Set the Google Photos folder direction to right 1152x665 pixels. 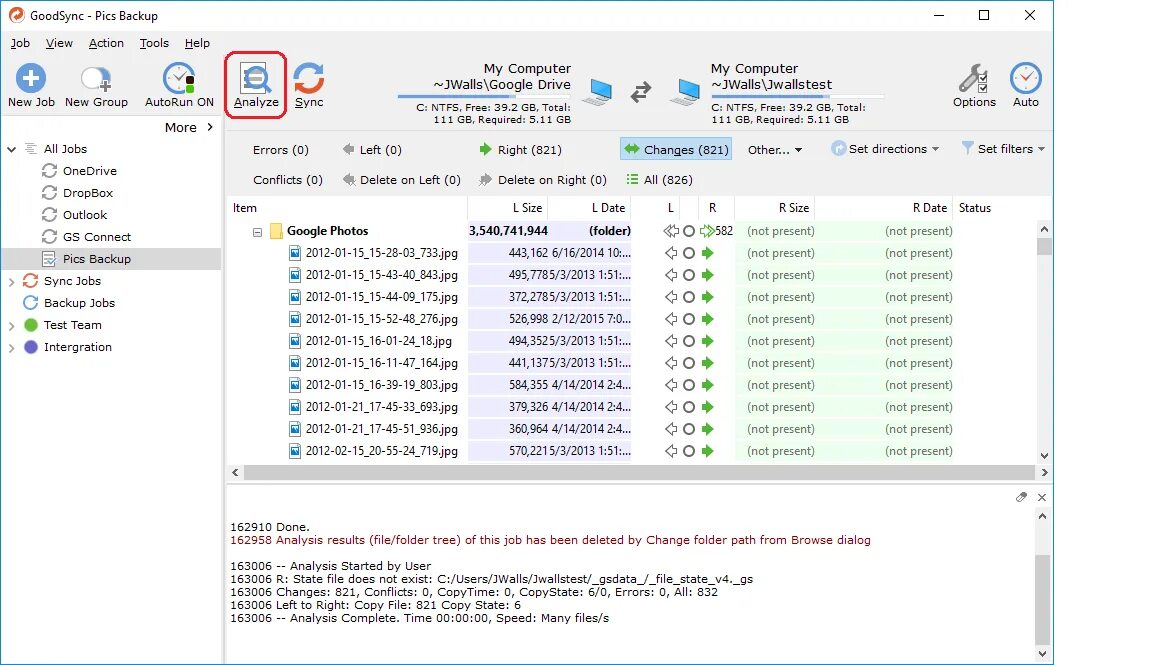click(707, 231)
